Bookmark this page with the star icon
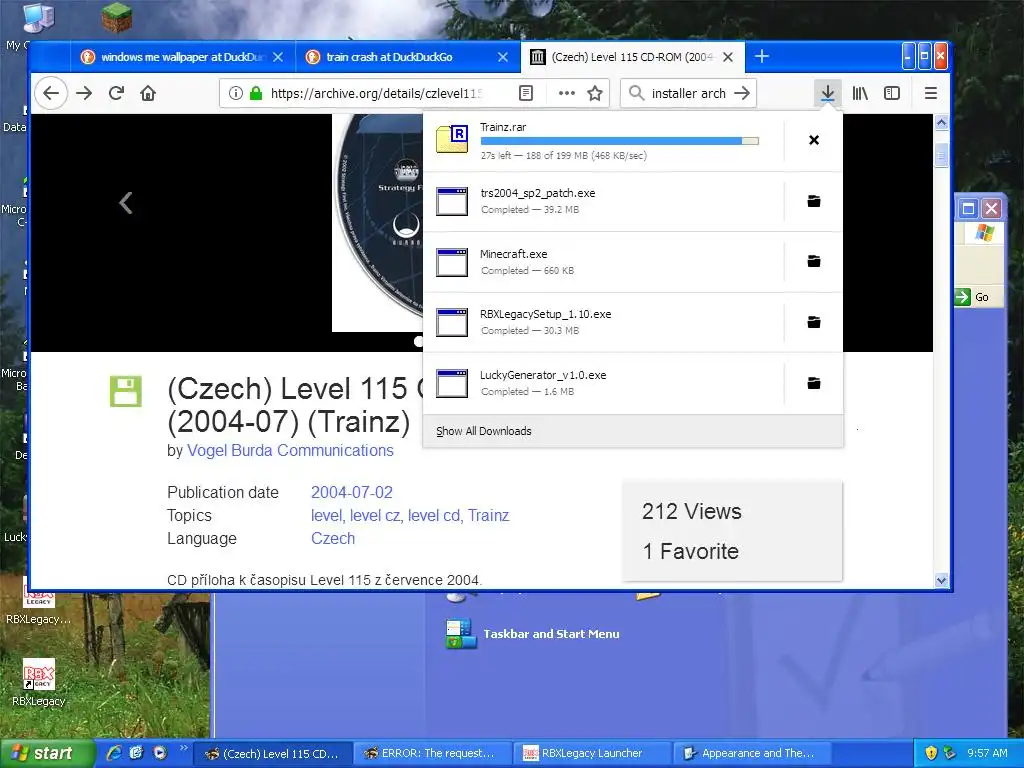 (x=595, y=93)
